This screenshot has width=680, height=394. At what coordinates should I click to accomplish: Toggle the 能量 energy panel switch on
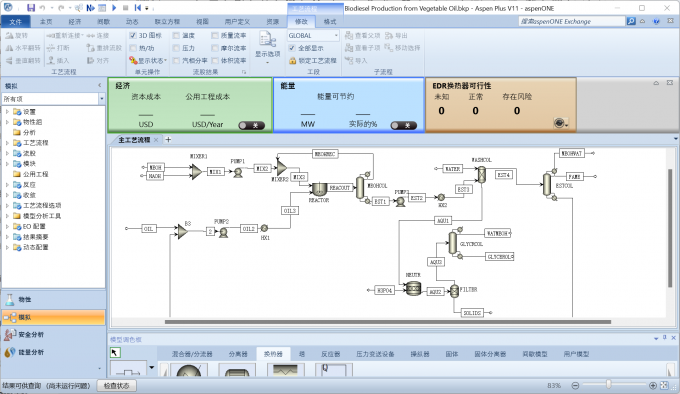coord(404,125)
